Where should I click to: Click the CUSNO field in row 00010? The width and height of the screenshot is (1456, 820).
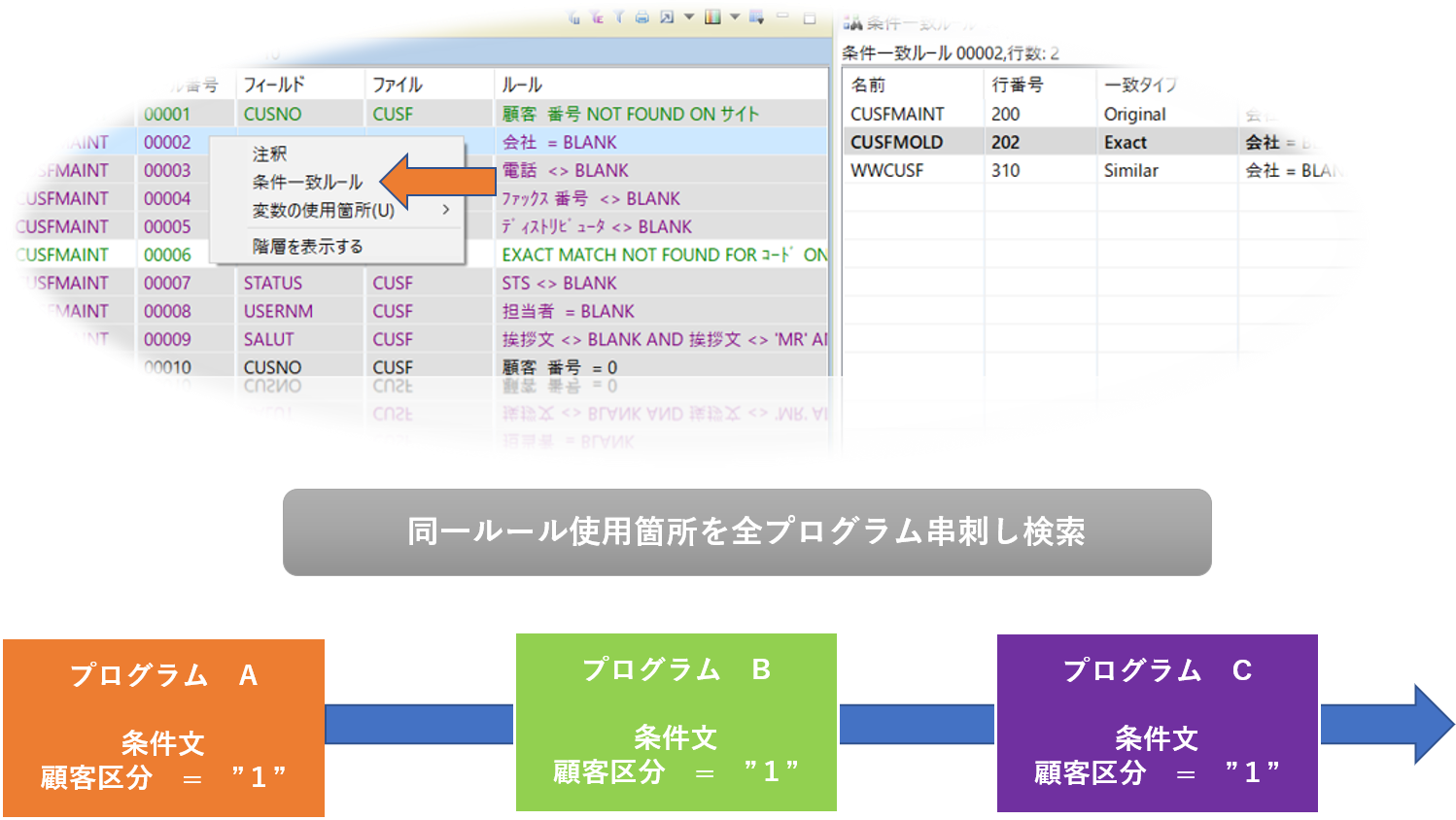click(x=272, y=367)
